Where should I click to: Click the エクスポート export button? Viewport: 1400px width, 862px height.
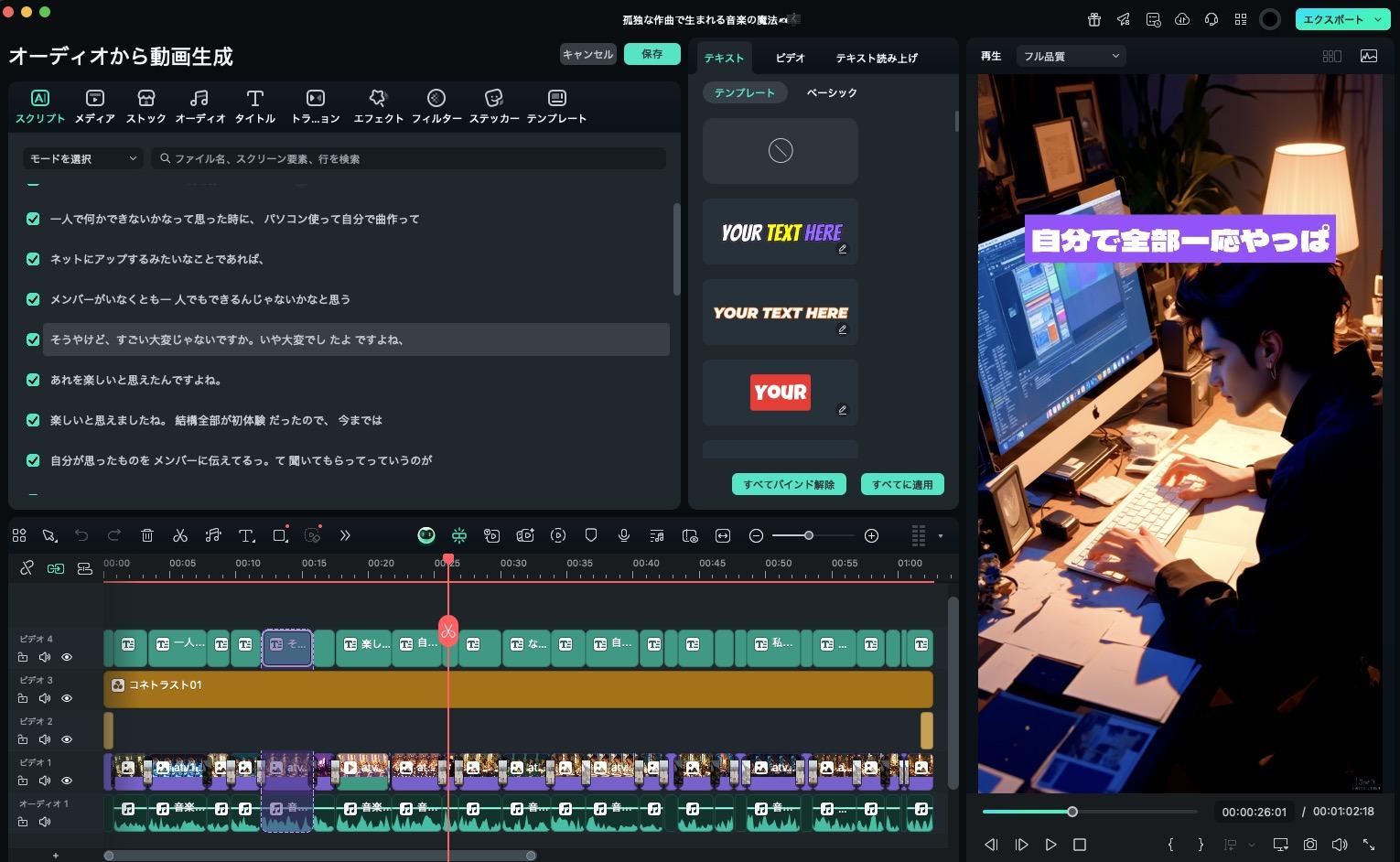coord(1341,19)
